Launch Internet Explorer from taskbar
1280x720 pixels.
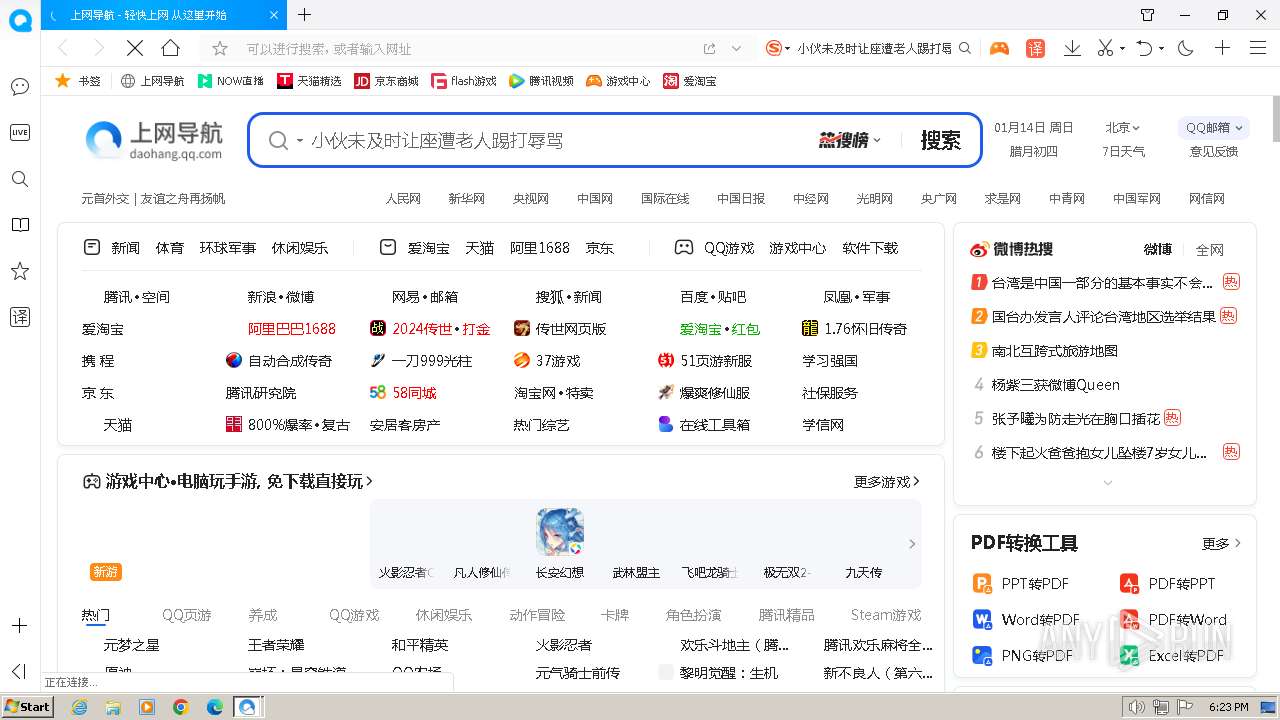click(80, 707)
